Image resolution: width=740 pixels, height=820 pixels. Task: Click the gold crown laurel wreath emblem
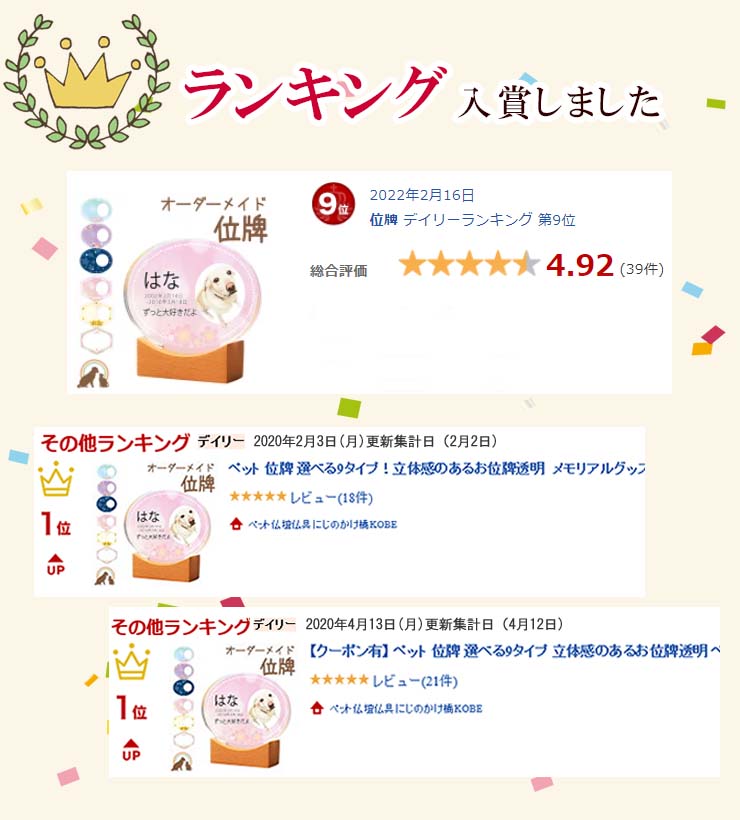coord(87,81)
